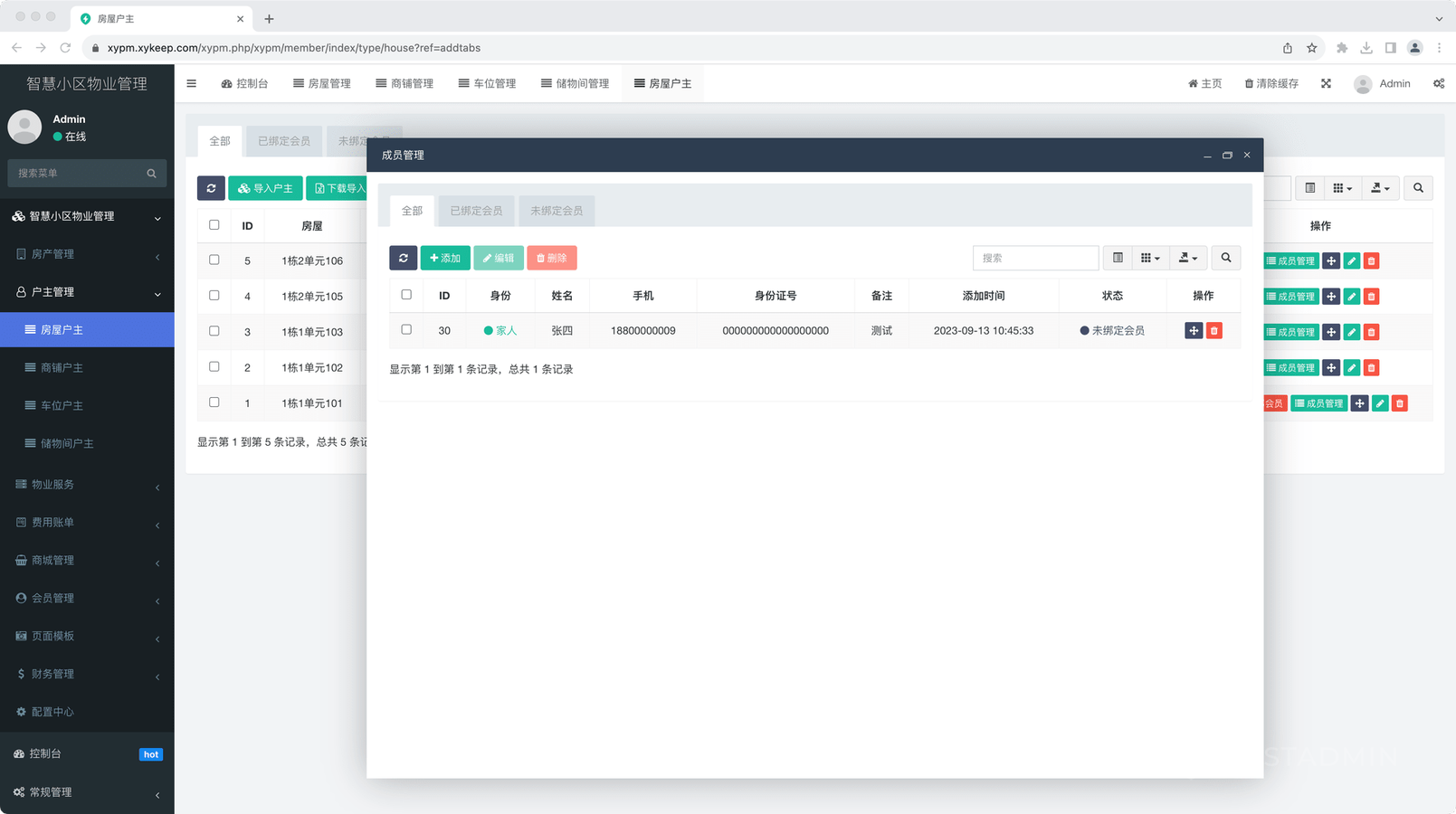Check the row for 1栋1单元101

tap(214, 402)
